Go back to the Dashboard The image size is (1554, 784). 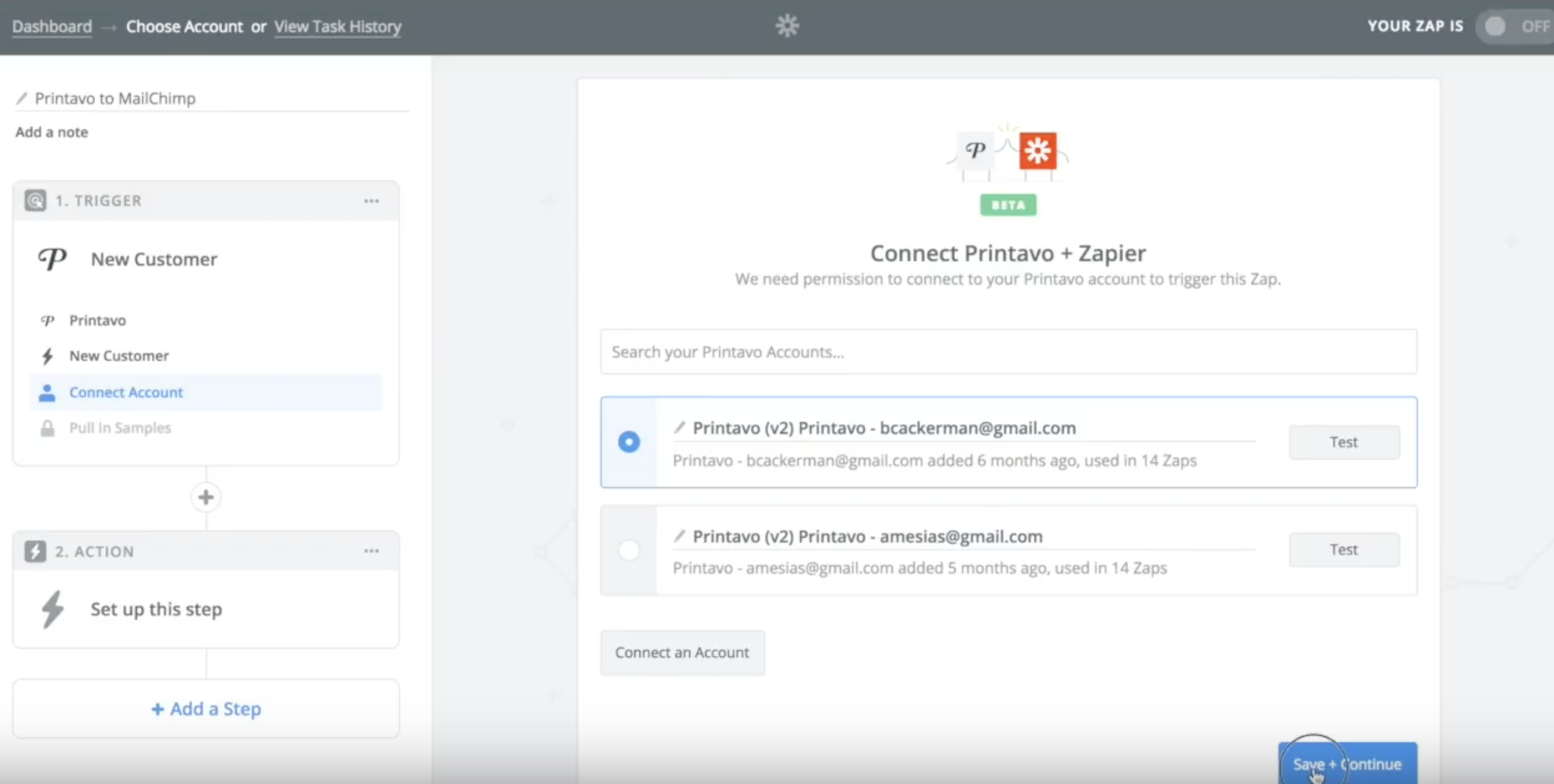coord(52,27)
